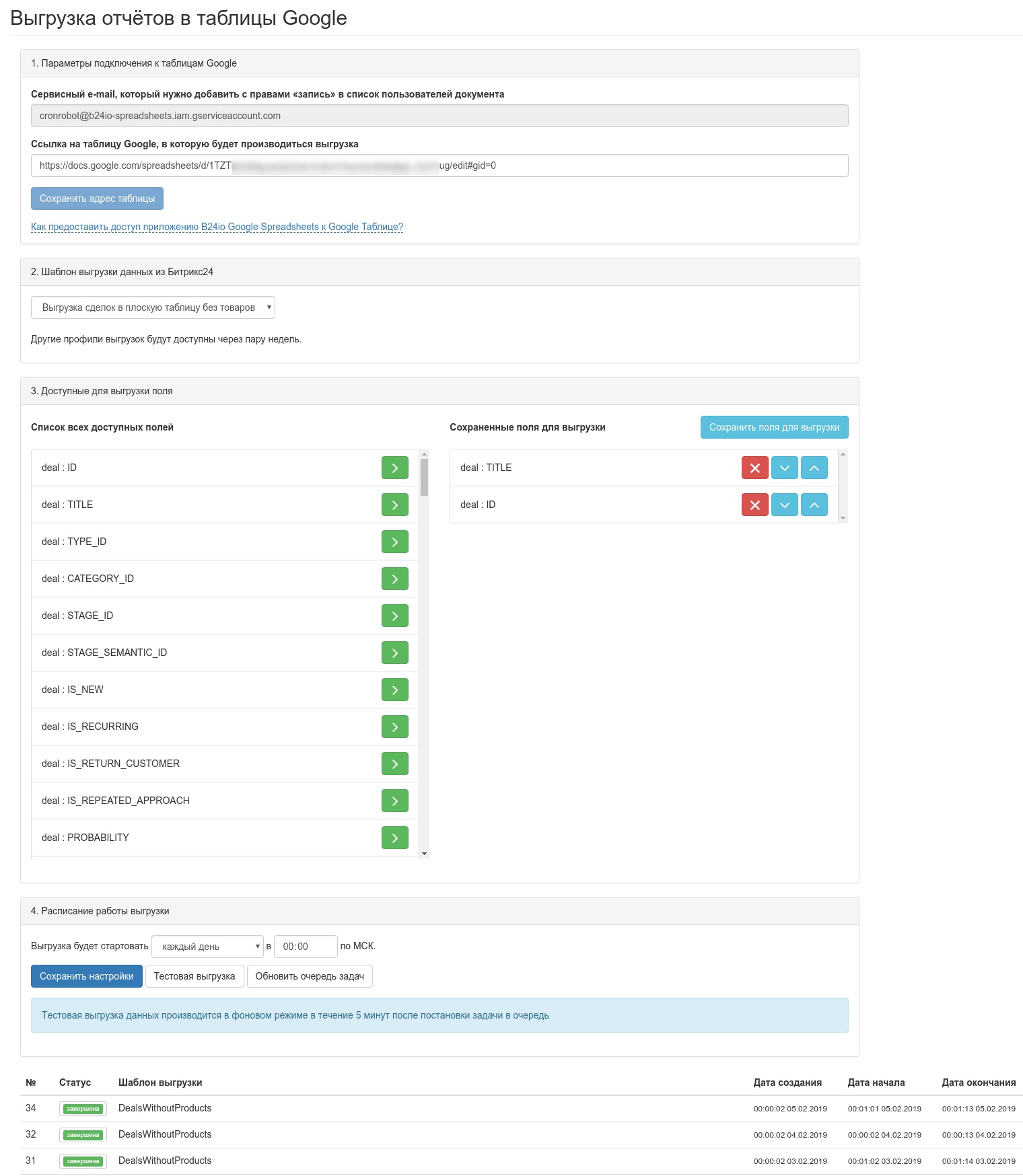Select 'DealsWithoutProducts' text in row 31
1023x1176 pixels.
[x=165, y=1161]
